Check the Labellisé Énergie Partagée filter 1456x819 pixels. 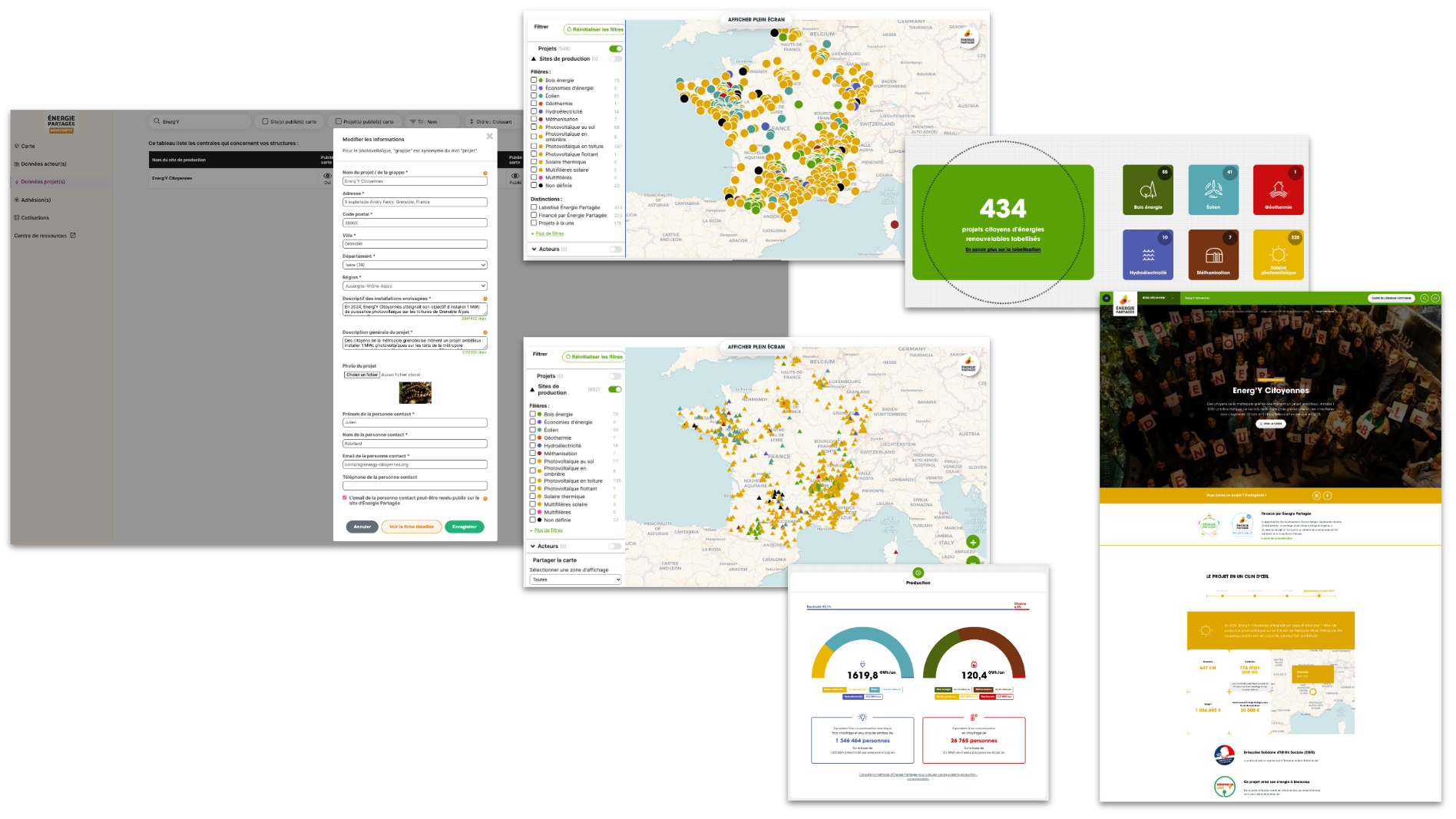coord(534,207)
